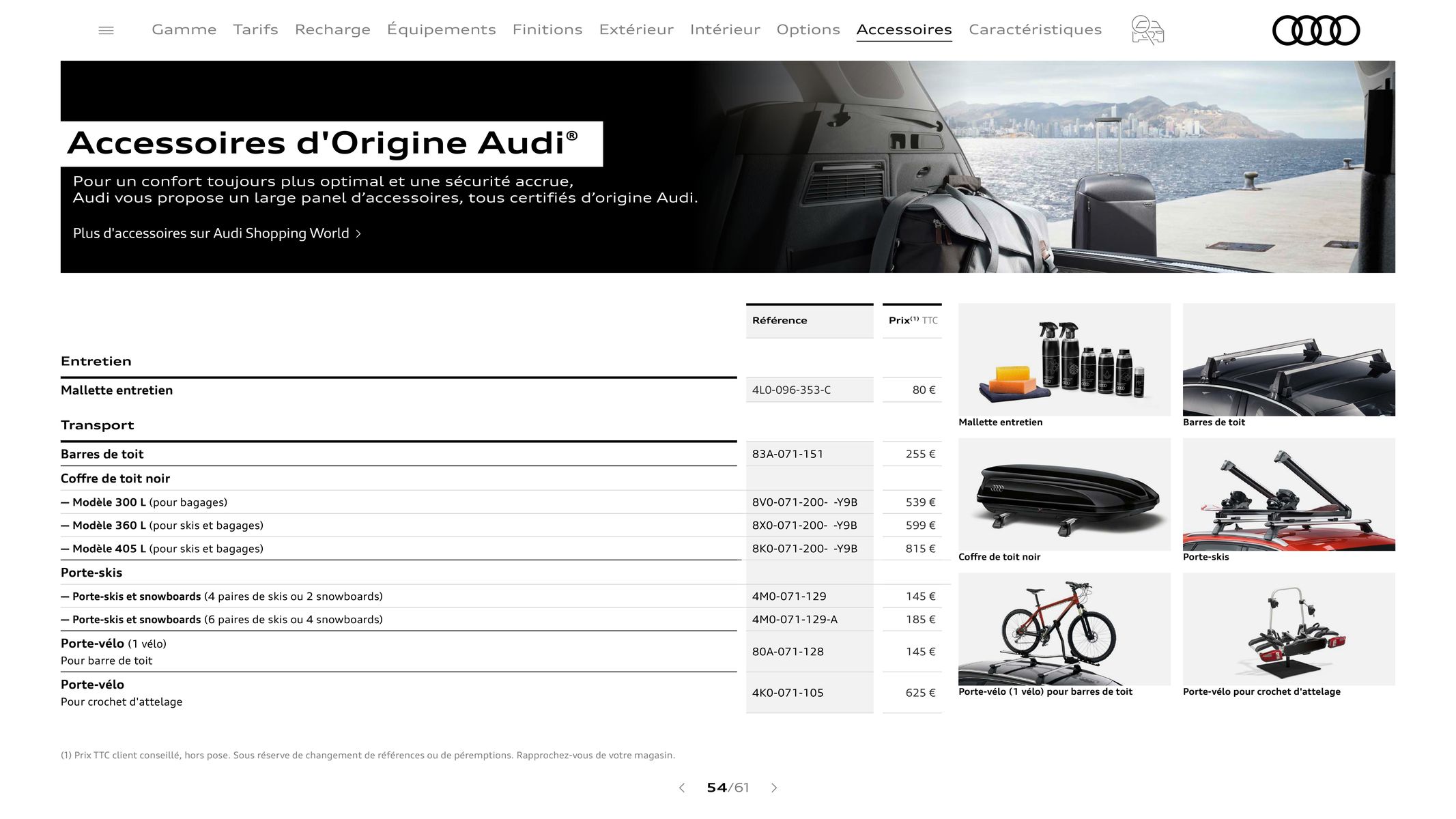Viewport: 1456px width, 819px height.
Task: Click reference 4M0-071-129
Action: click(789, 597)
